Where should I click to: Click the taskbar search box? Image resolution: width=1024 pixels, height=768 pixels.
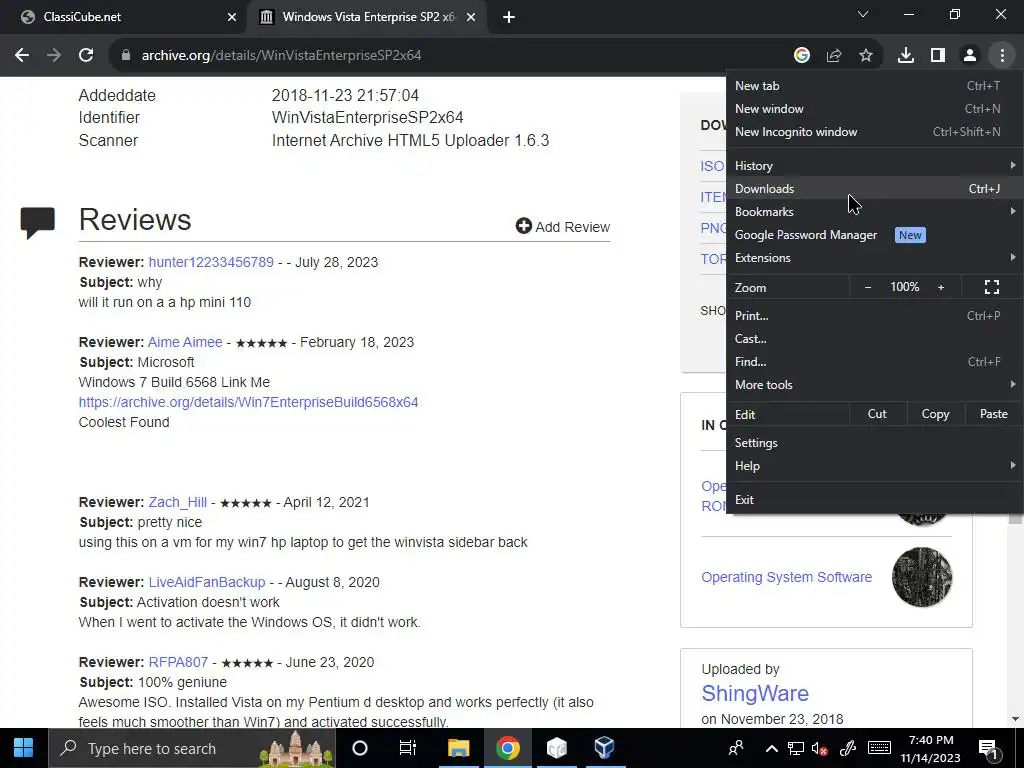[x=192, y=748]
